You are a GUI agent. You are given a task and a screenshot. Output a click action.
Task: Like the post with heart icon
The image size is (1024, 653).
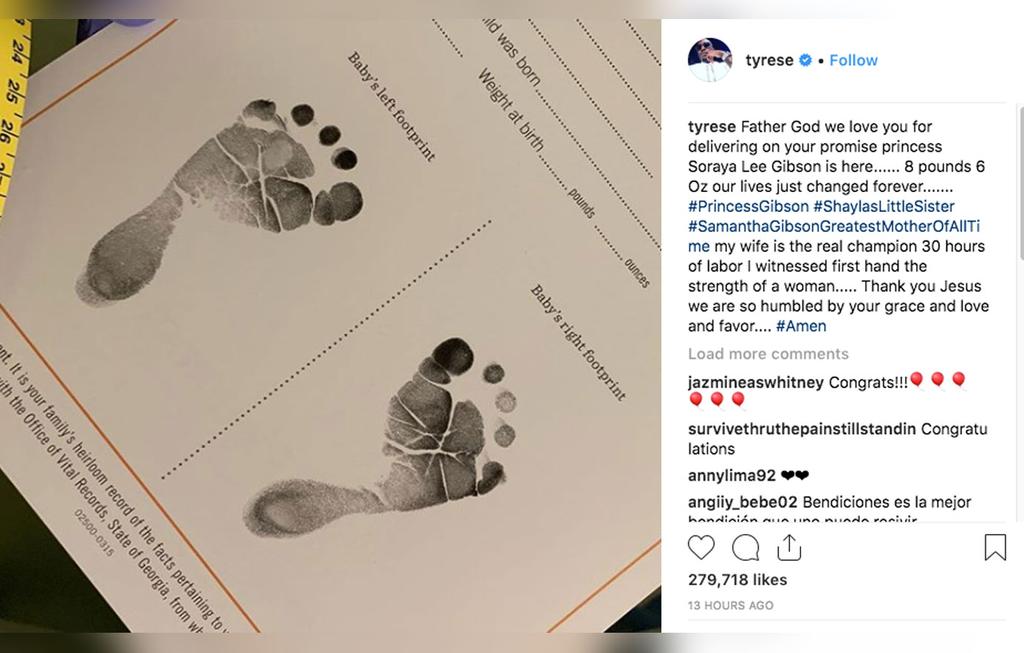coord(701,547)
